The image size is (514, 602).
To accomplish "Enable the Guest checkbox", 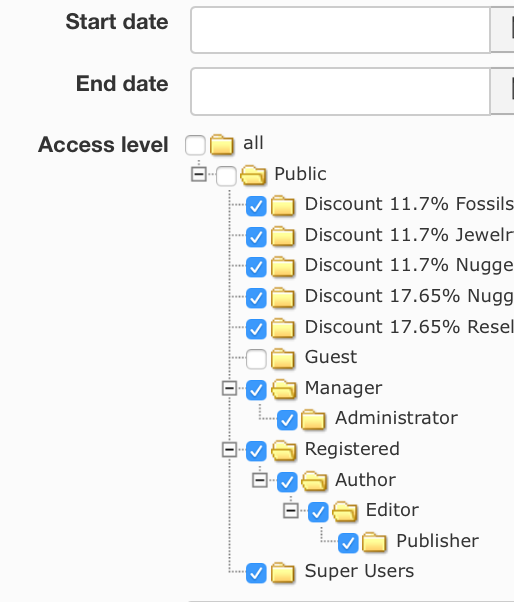I will pyautogui.click(x=256, y=359).
